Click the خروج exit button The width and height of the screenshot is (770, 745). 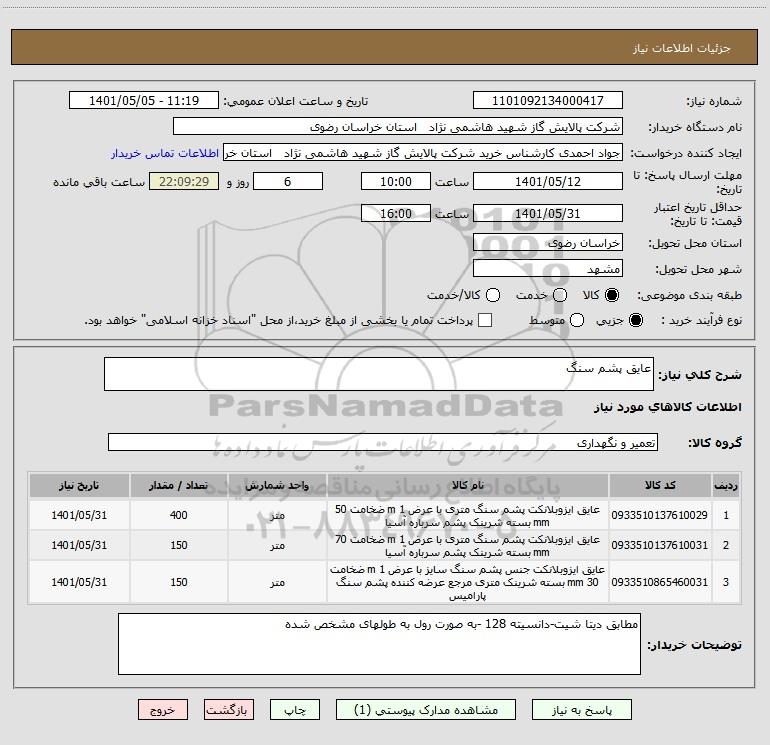click(x=163, y=710)
